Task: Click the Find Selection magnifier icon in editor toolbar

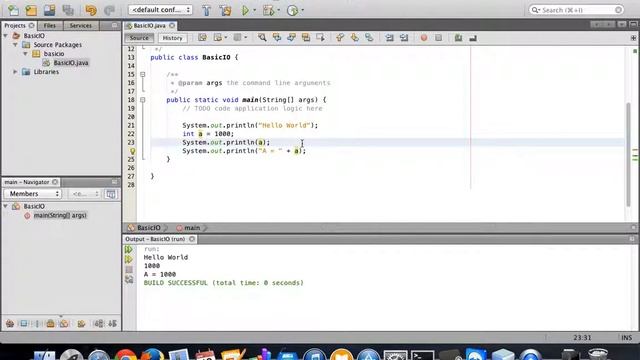Action: coord(262,38)
